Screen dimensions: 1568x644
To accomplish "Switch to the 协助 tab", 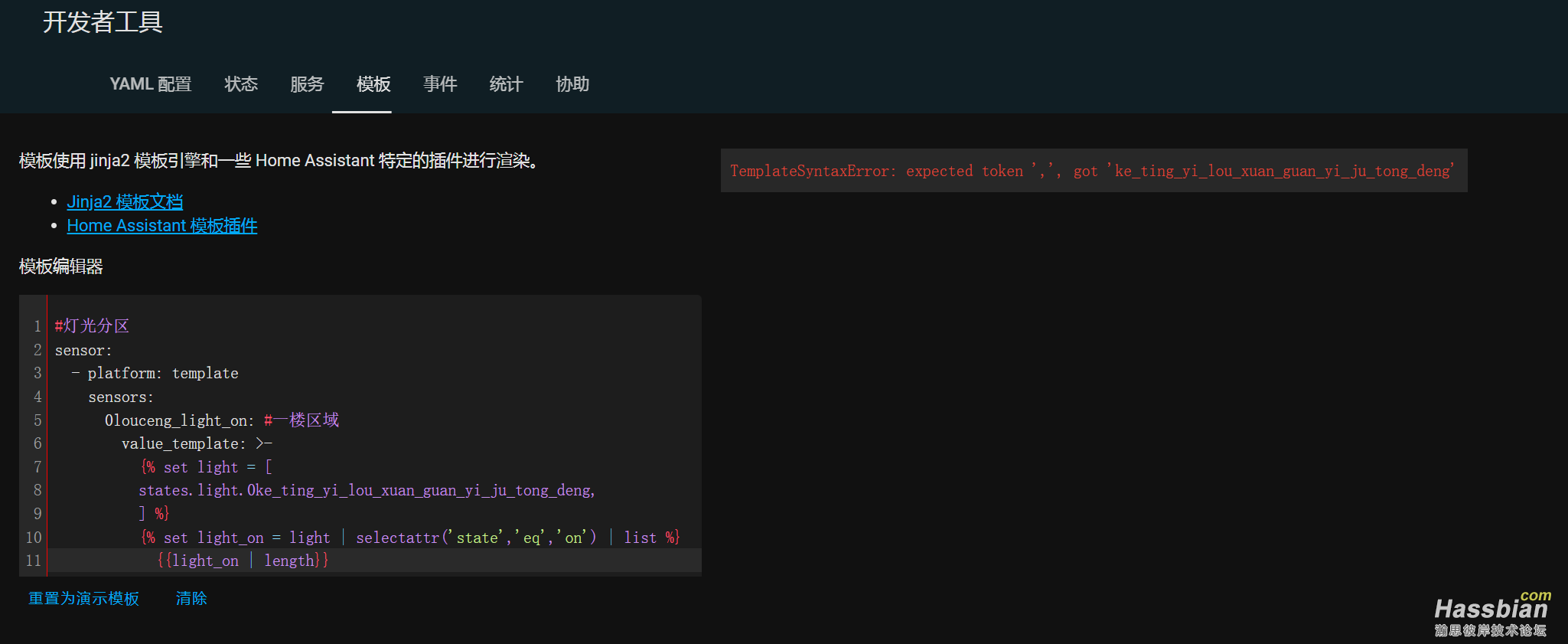I will [x=572, y=84].
